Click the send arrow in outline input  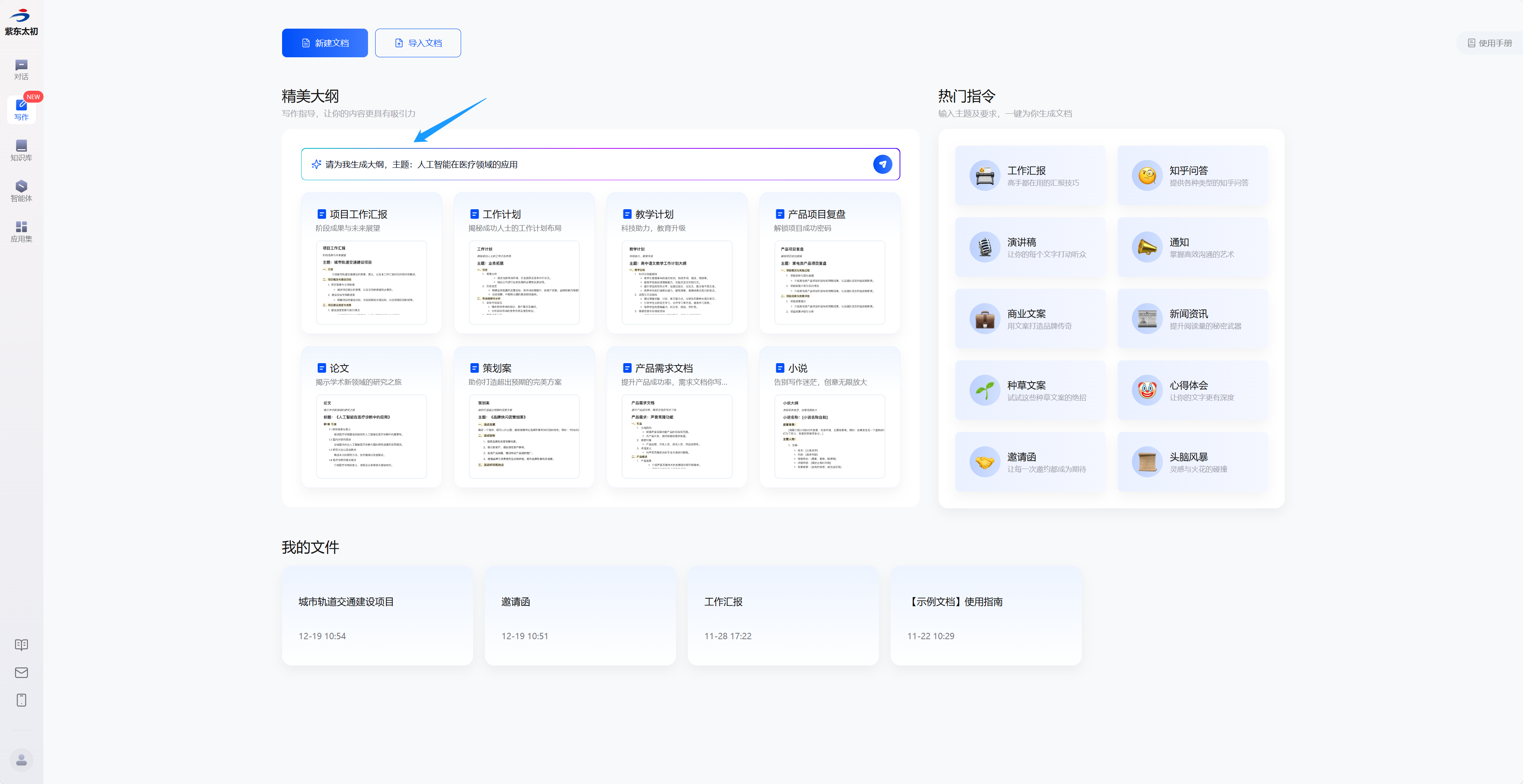click(x=882, y=164)
